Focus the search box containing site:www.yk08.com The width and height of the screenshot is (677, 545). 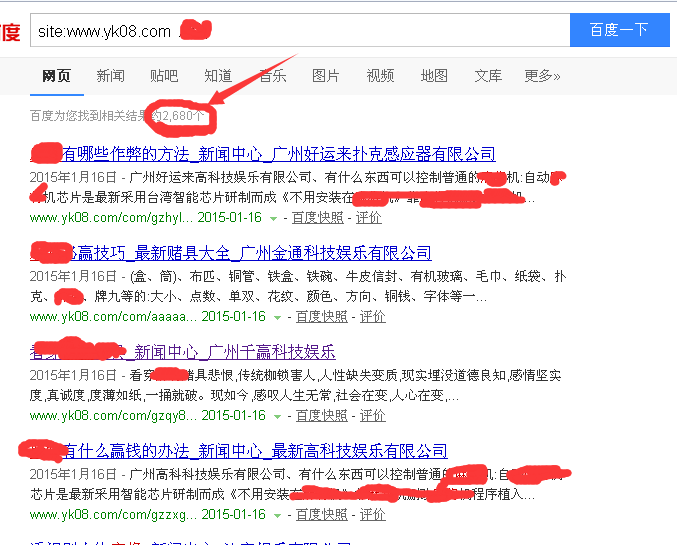point(300,30)
